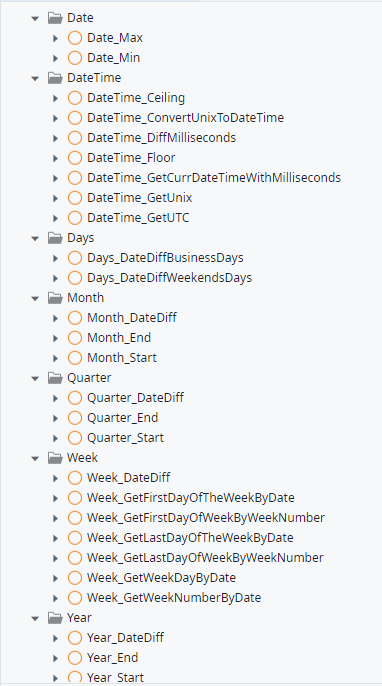Screen dimensions: 382x686
Task: Select DateTime_ConvertUnixToDateTime in the tree
Action: coord(186,118)
